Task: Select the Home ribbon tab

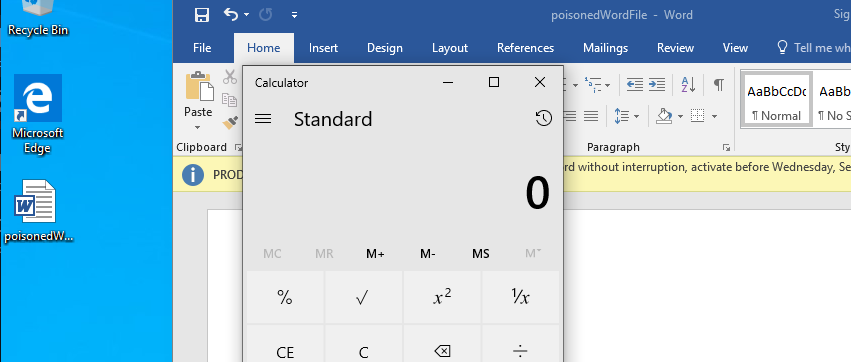Action: click(x=264, y=48)
